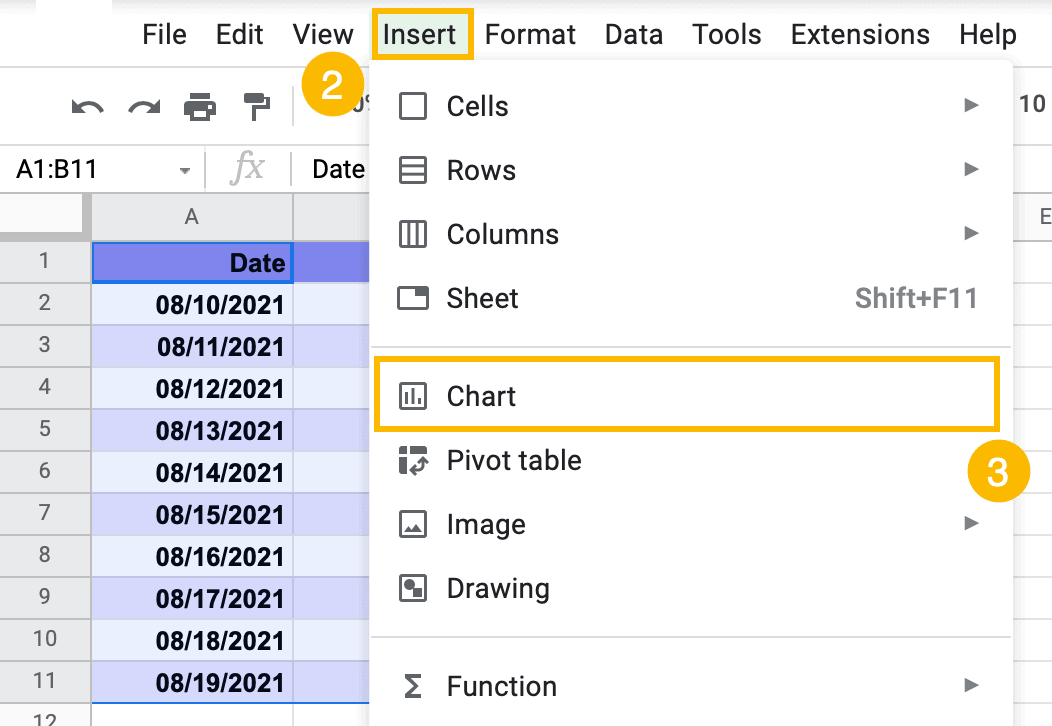Select column A header

pos(192,217)
